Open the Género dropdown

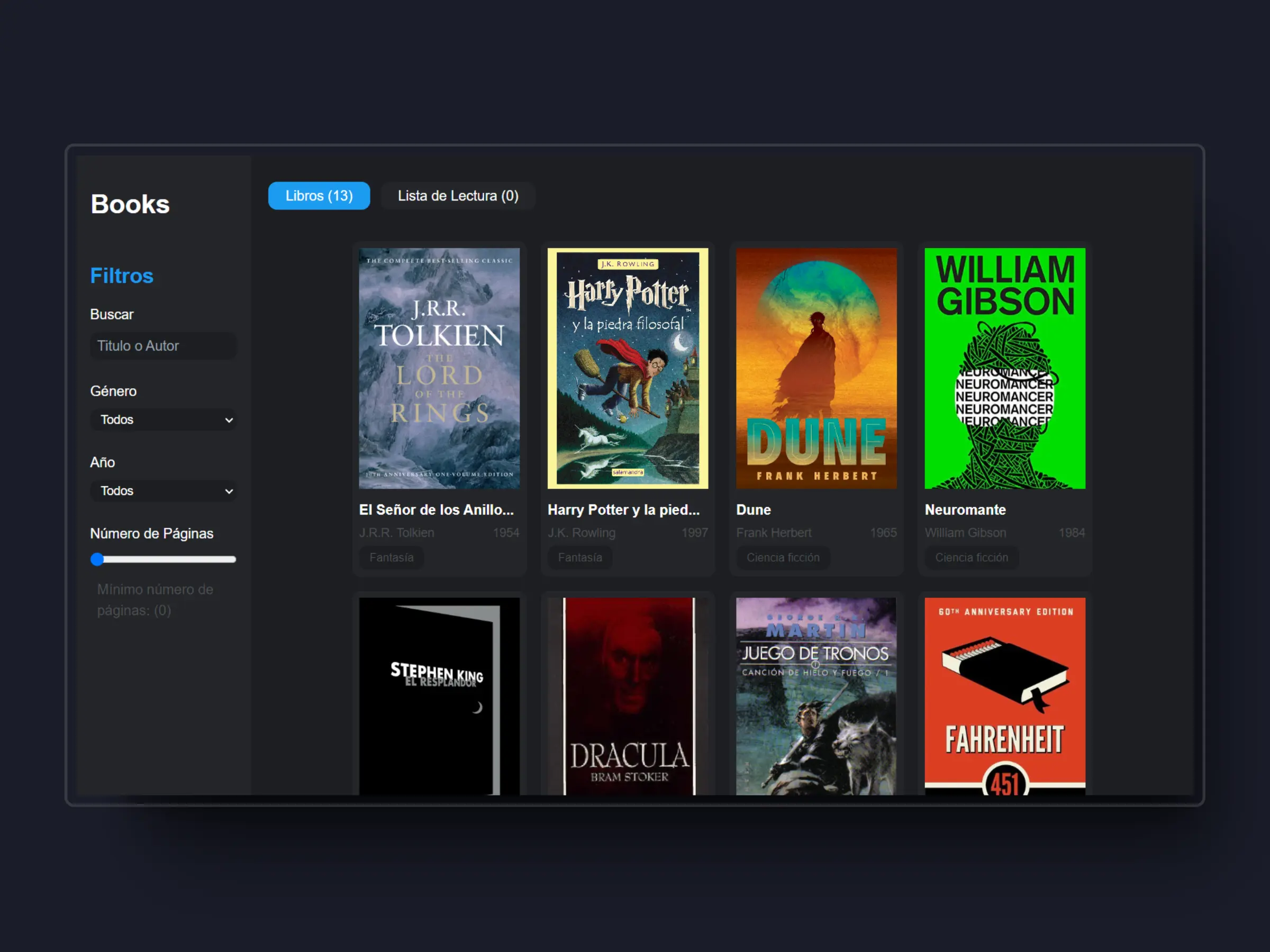[x=163, y=419]
